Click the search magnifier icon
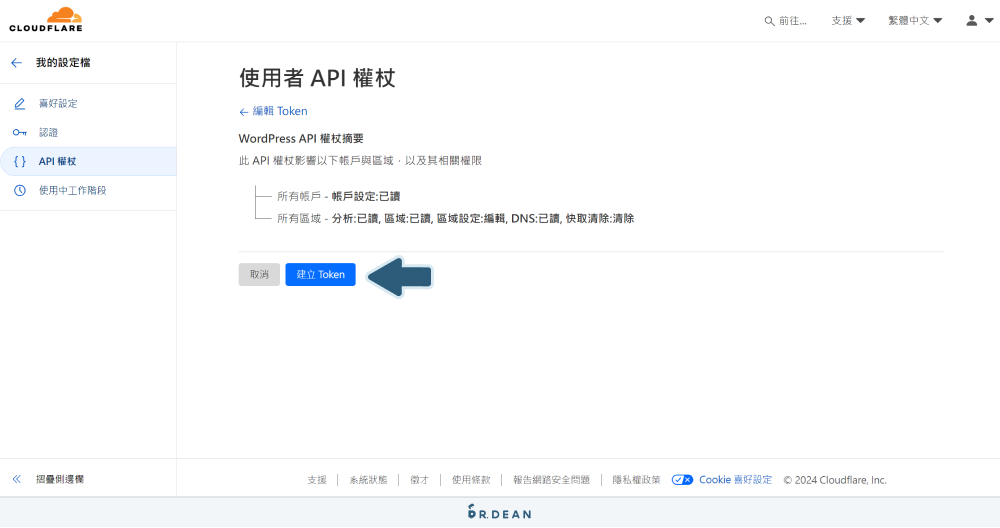This screenshot has width=1000, height=528. click(769, 21)
